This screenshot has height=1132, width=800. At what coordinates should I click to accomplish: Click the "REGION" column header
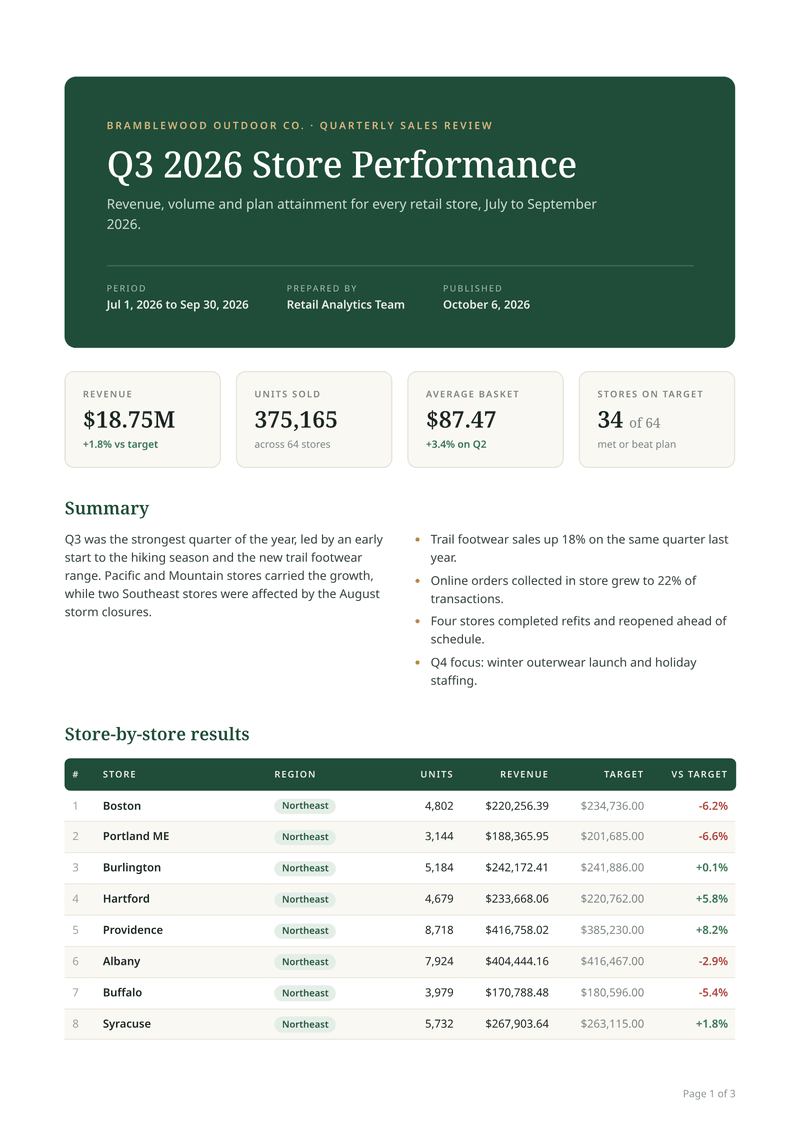(x=295, y=774)
